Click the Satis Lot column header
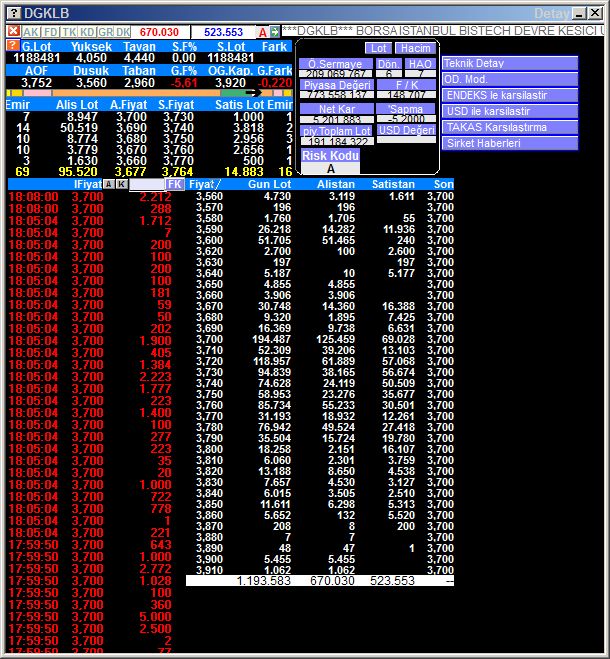This screenshot has height=659, width=610. [x=240, y=105]
